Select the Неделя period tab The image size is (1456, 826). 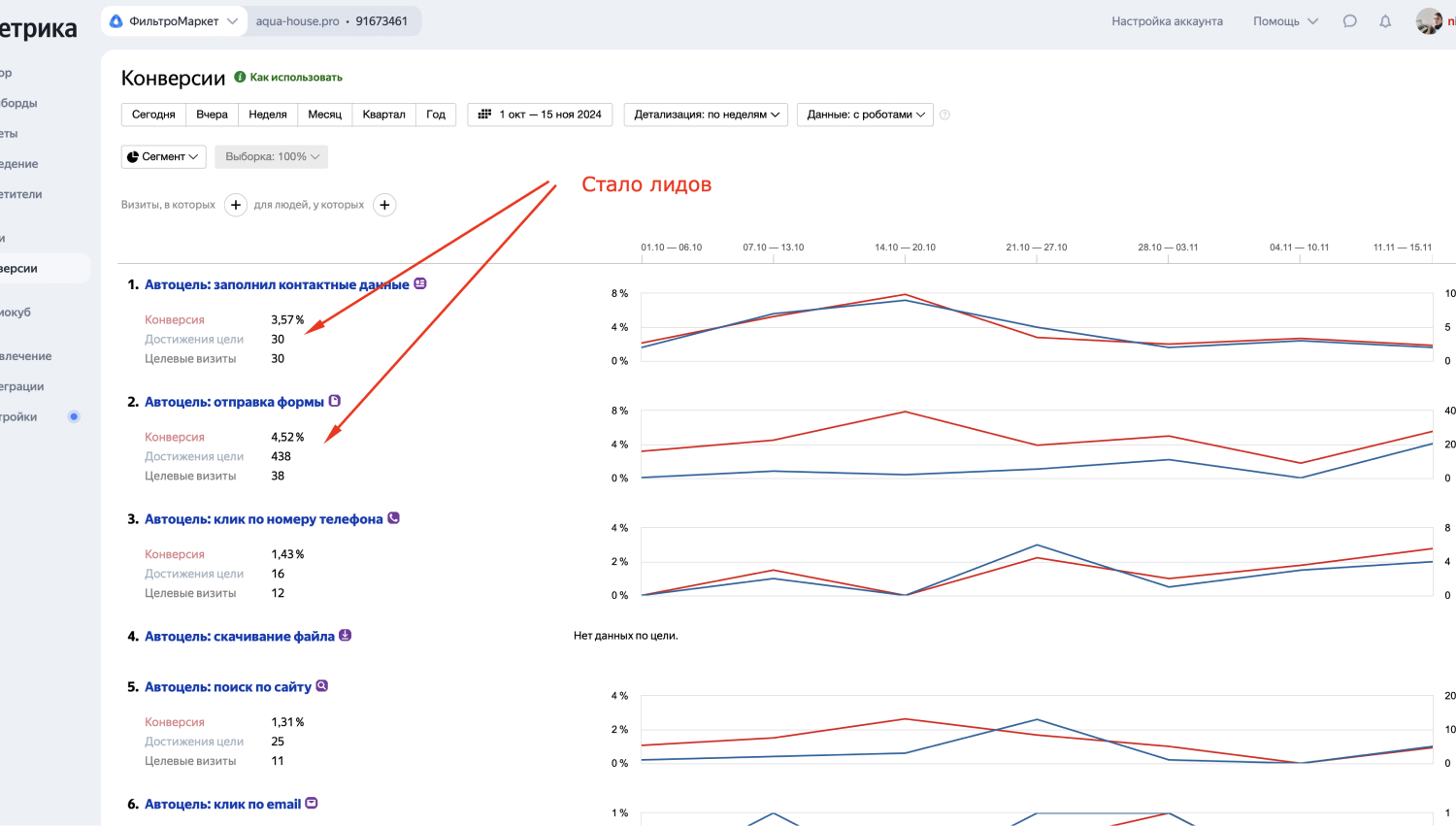pyautogui.click(x=268, y=115)
